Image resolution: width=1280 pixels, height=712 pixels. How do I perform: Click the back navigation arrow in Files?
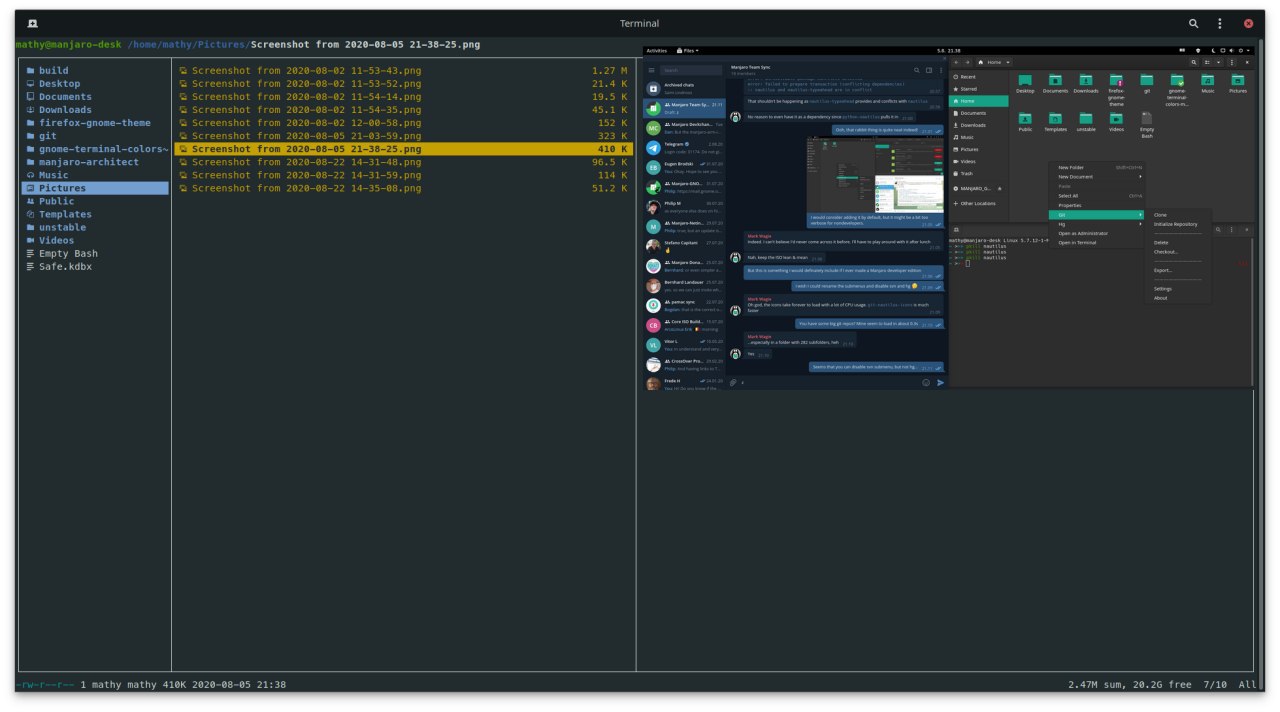[x=957, y=61]
